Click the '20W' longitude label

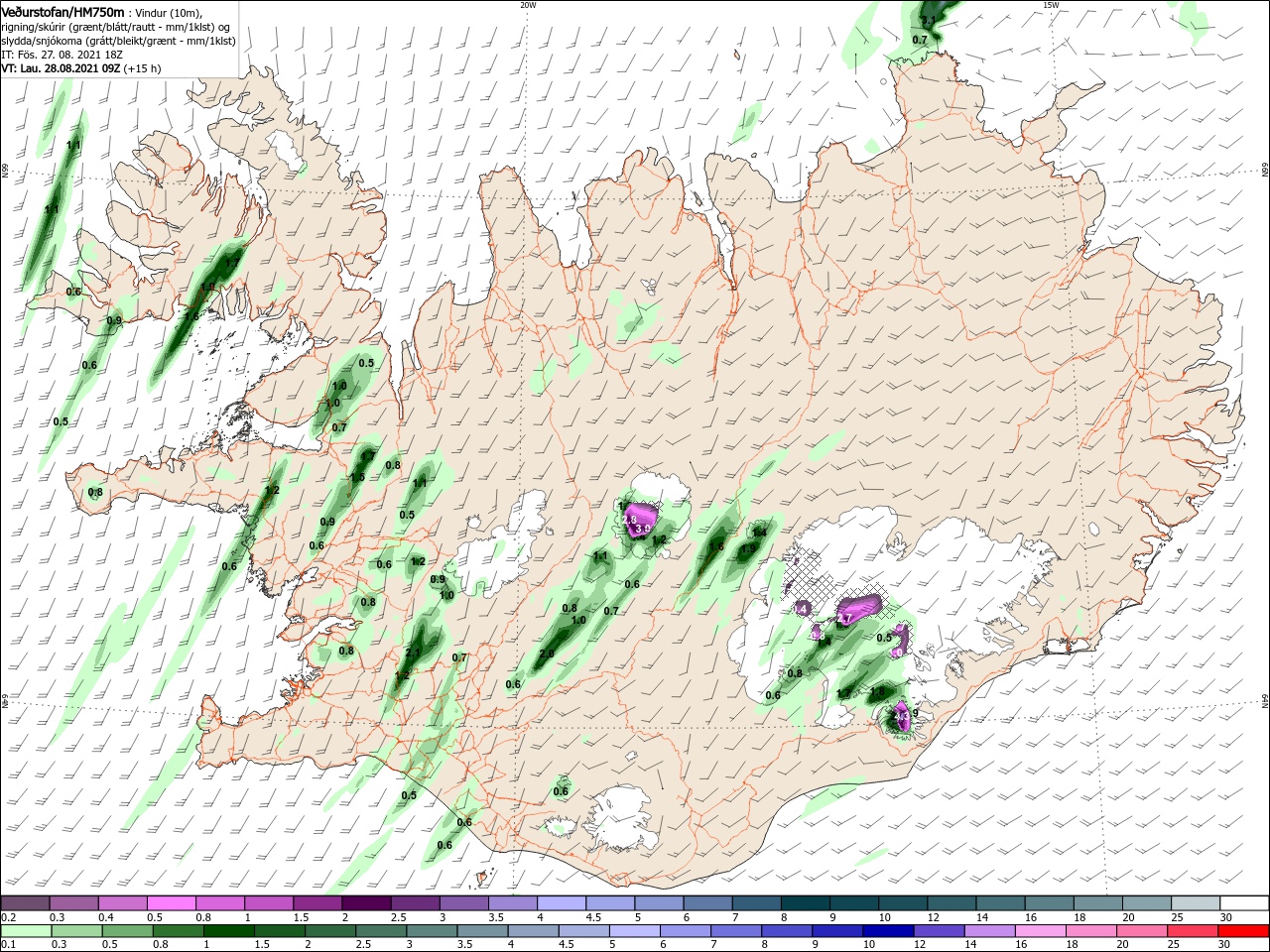[x=528, y=5]
